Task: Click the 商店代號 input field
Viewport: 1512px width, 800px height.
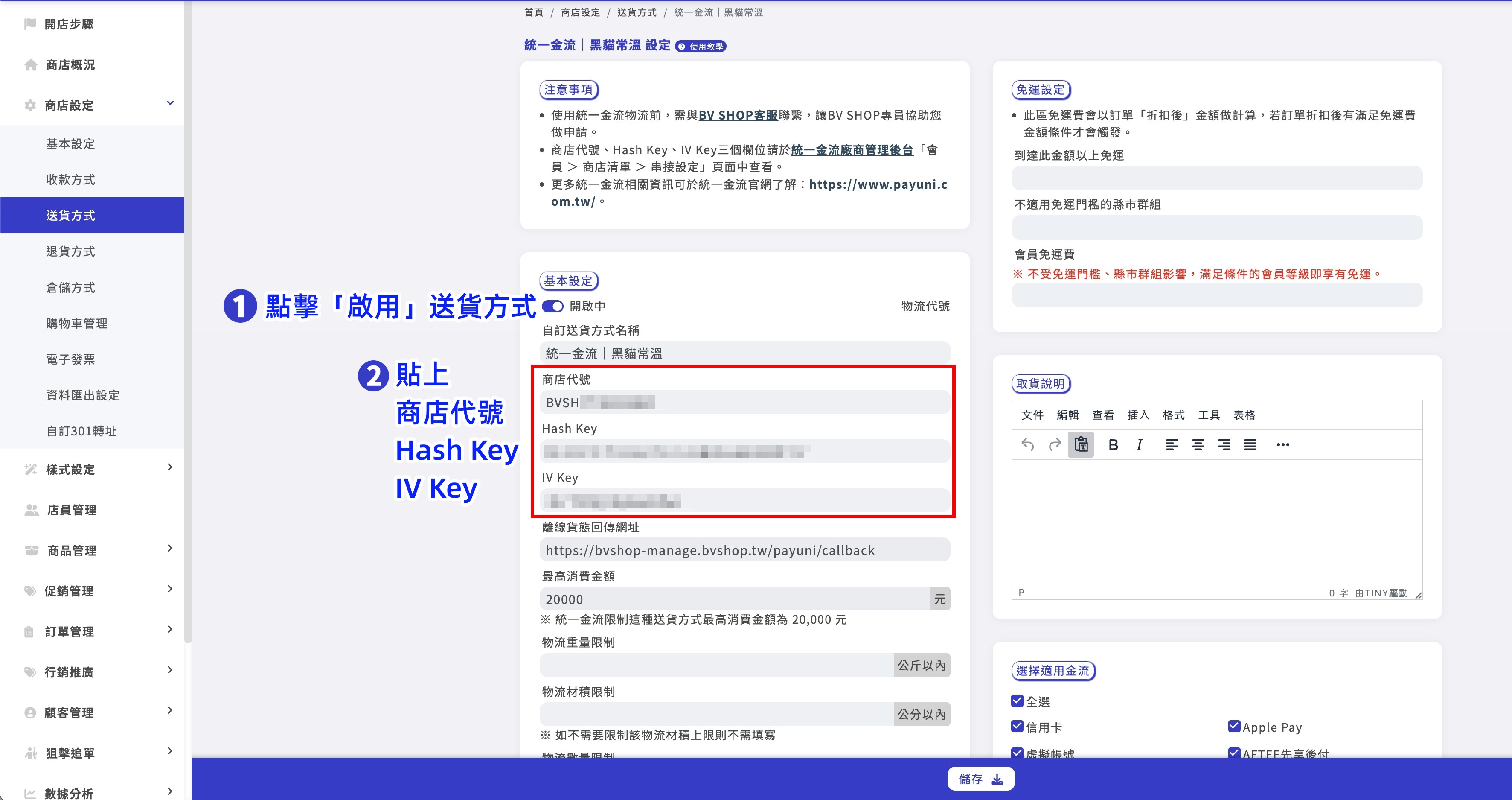Action: tap(744, 403)
